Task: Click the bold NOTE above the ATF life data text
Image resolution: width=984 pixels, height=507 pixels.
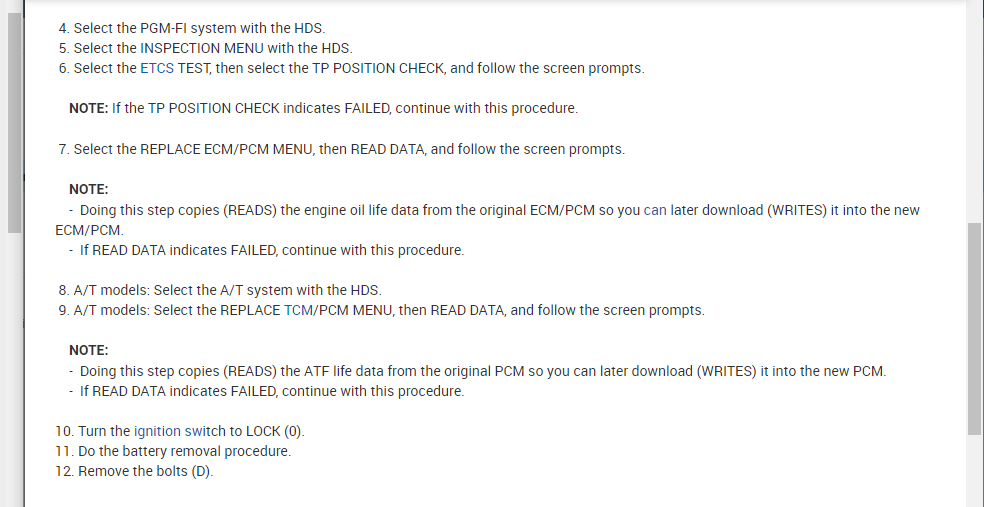Action: coord(88,351)
